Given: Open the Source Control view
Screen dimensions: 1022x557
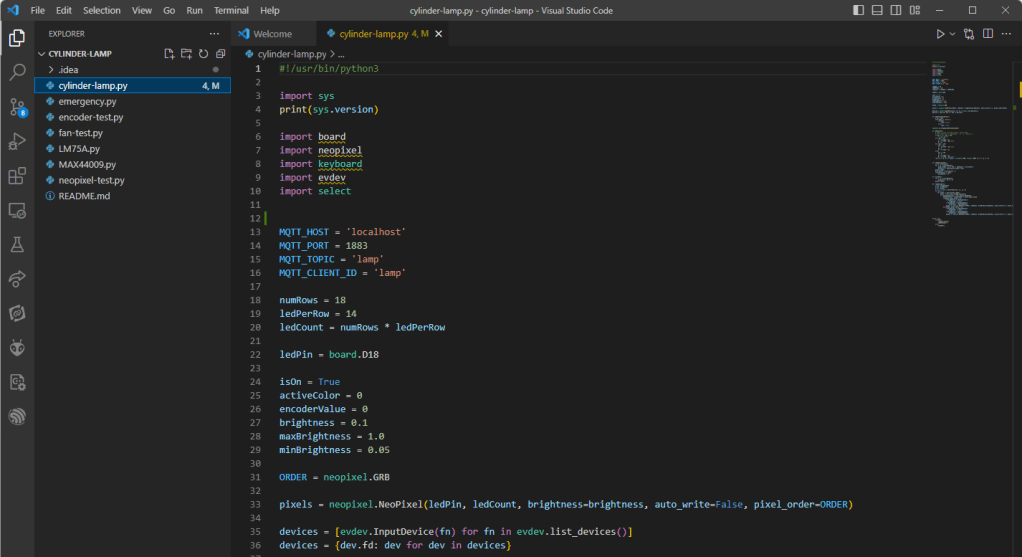Looking at the screenshot, I should (x=17, y=107).
